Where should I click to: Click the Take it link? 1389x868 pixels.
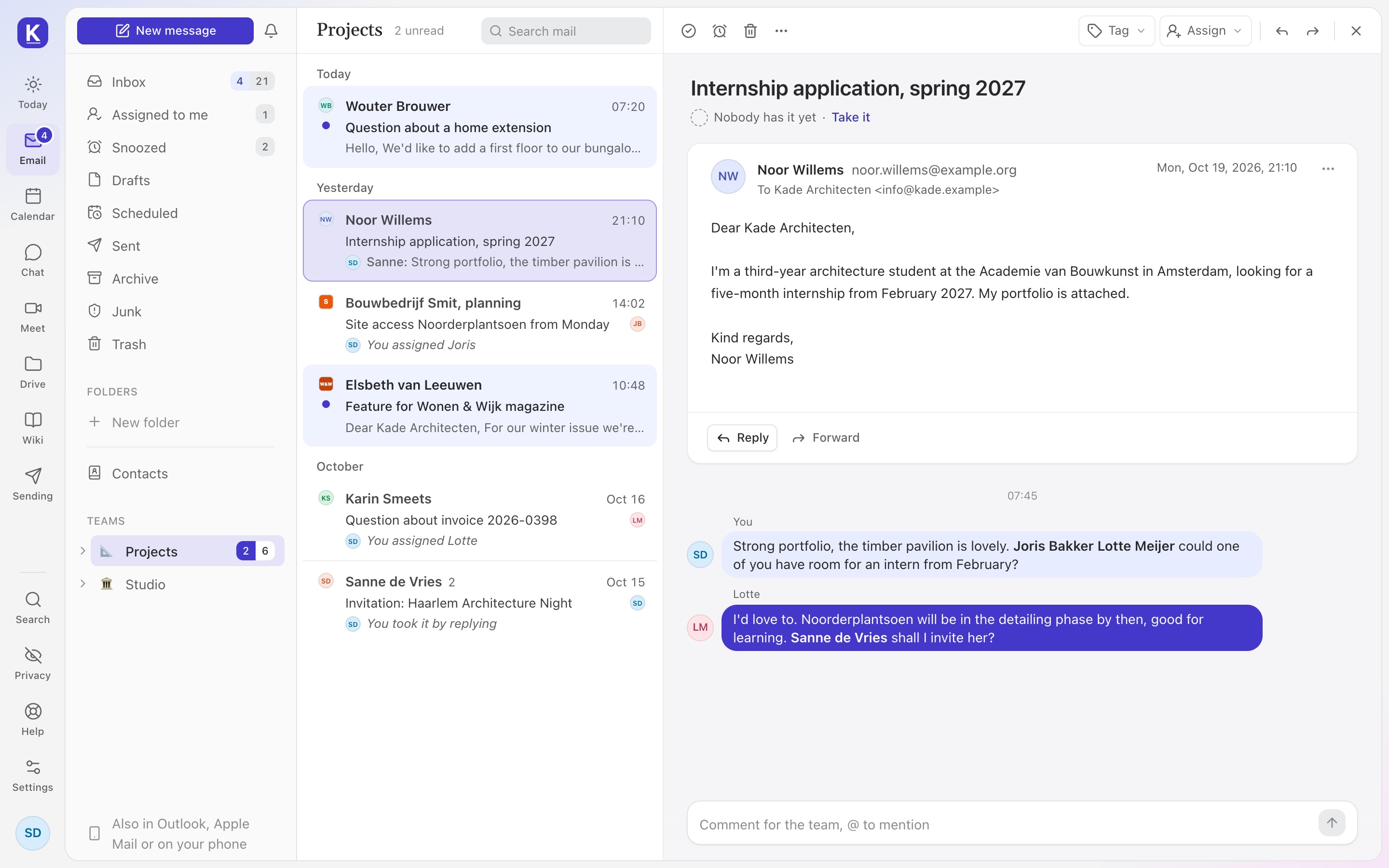850,117
